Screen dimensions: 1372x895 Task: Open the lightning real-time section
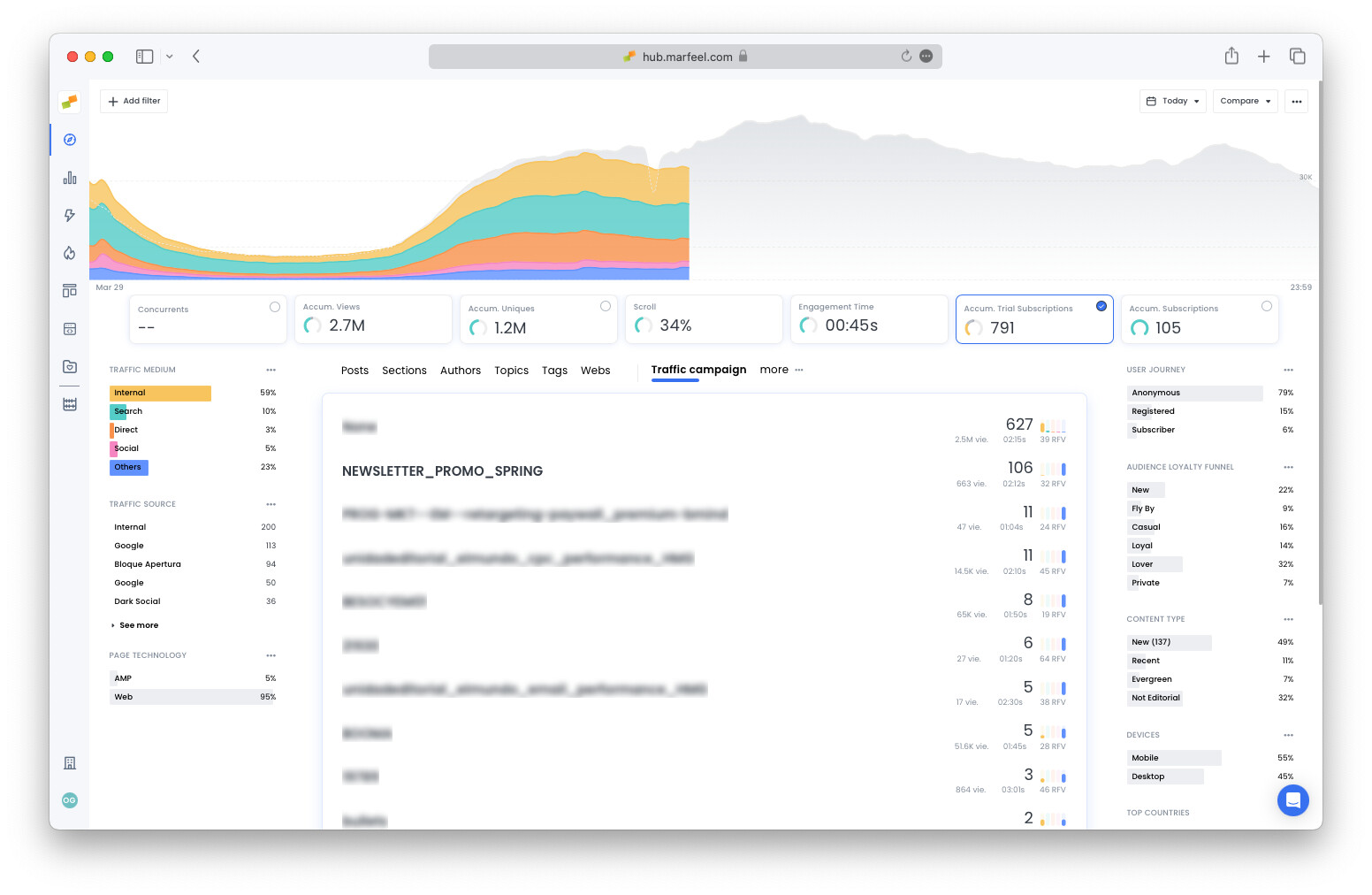(69, 215)
